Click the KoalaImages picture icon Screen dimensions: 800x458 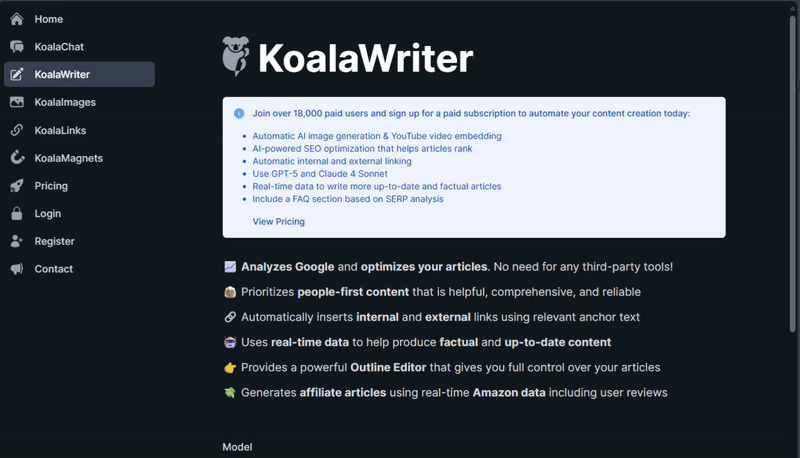(x=16, y=102)
